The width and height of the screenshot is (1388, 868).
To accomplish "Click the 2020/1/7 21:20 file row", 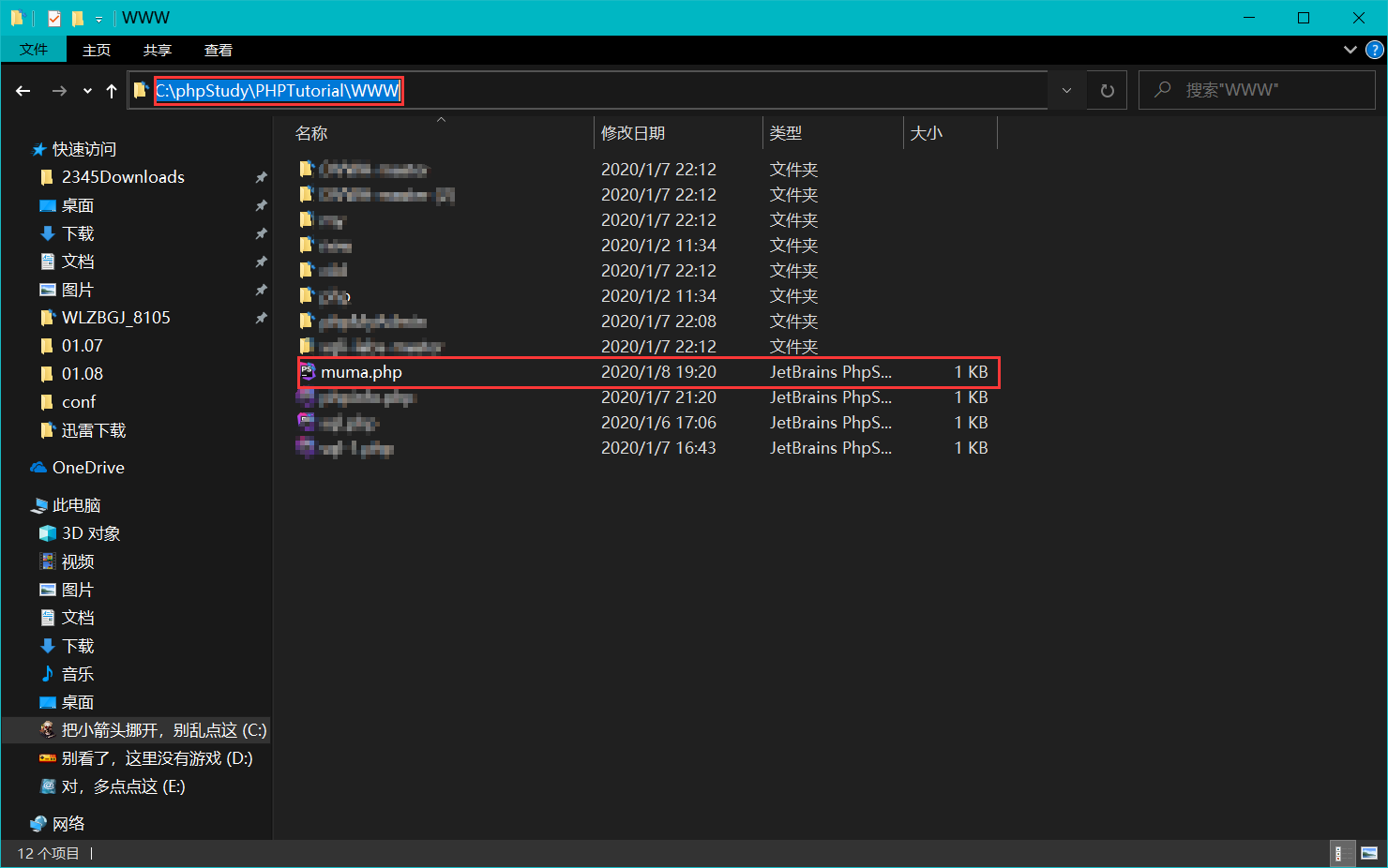I will (648, 397).
